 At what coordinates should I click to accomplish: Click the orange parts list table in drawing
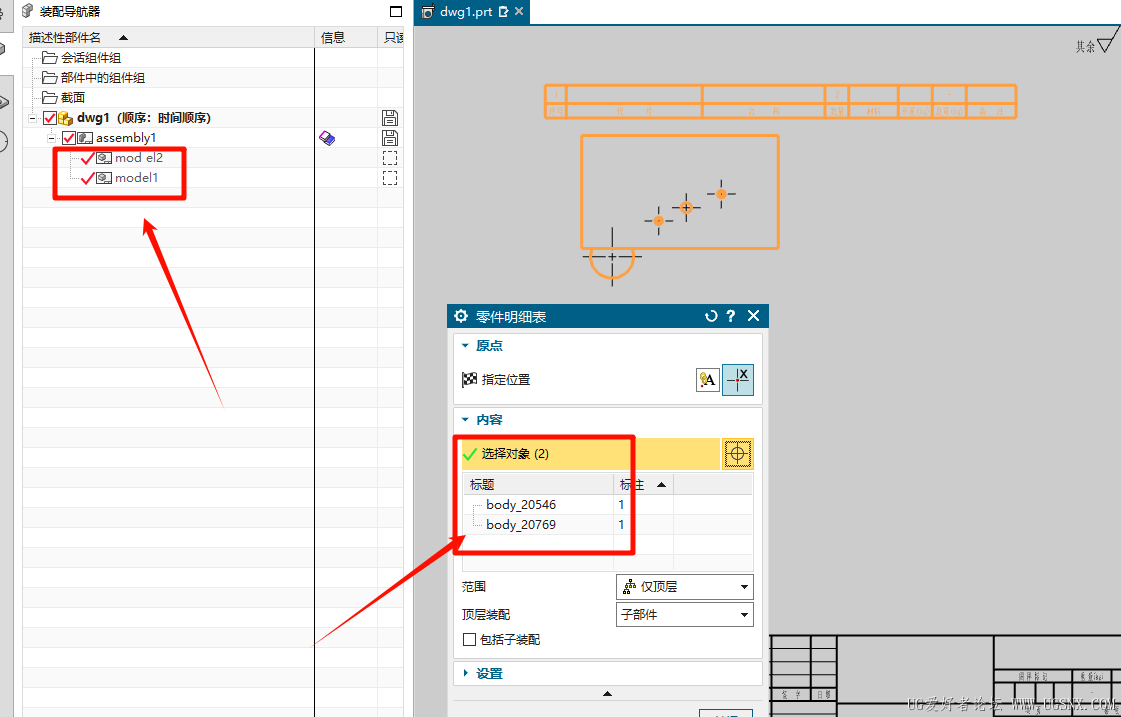tap(781, 102)
